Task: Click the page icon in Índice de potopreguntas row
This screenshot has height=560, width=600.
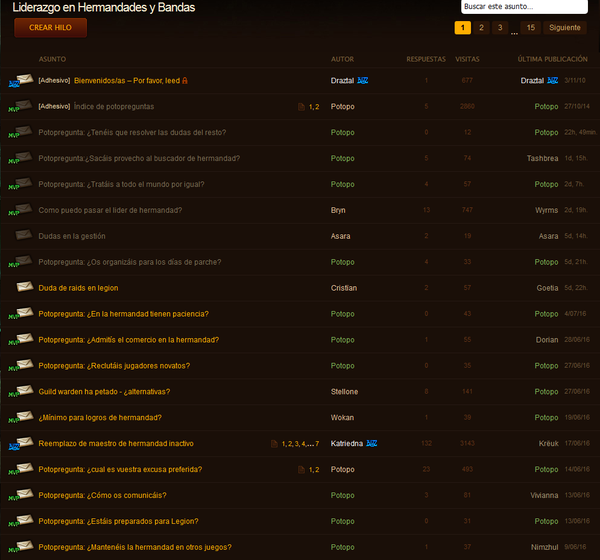Action: pos(302,107)
